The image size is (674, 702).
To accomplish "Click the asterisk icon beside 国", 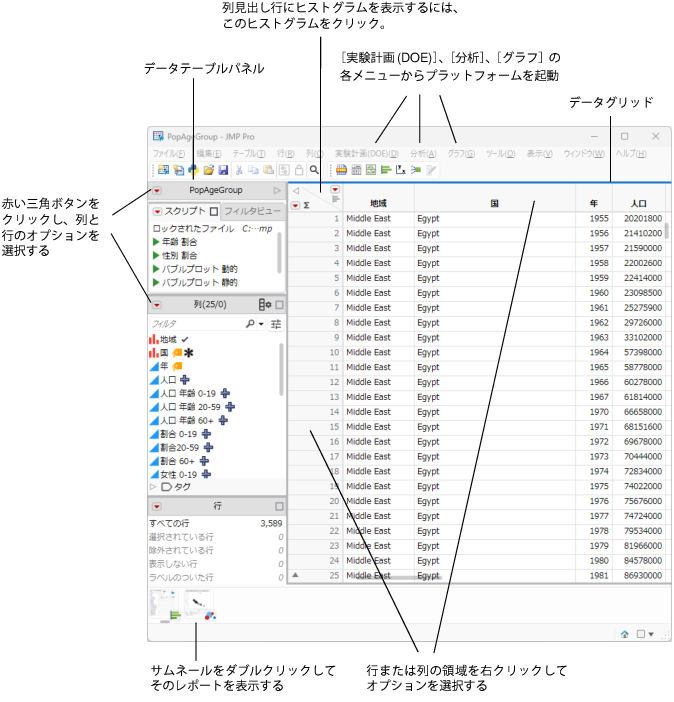I will click(189, 353).
